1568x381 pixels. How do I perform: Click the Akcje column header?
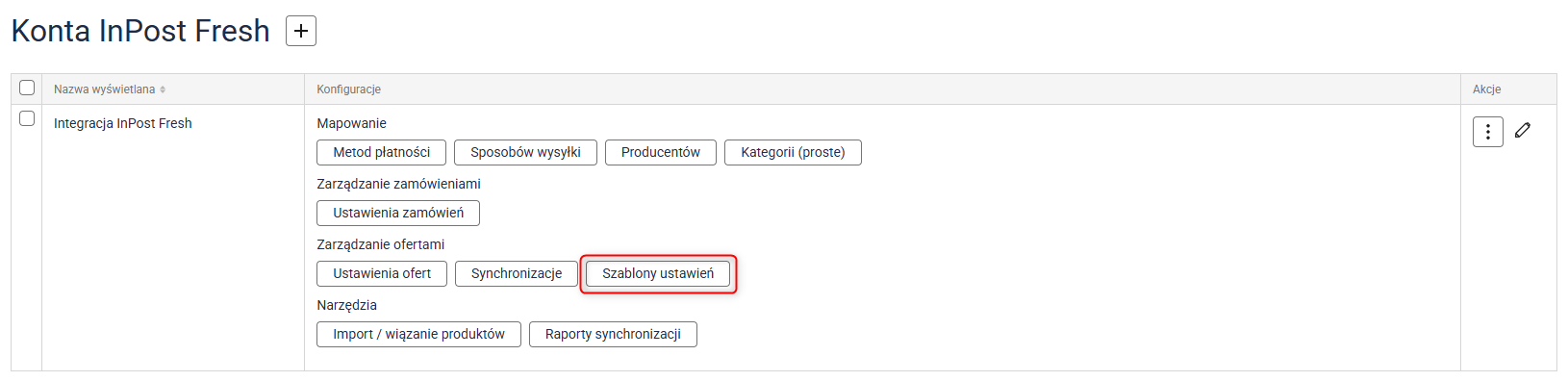[x=1486, y=89]
